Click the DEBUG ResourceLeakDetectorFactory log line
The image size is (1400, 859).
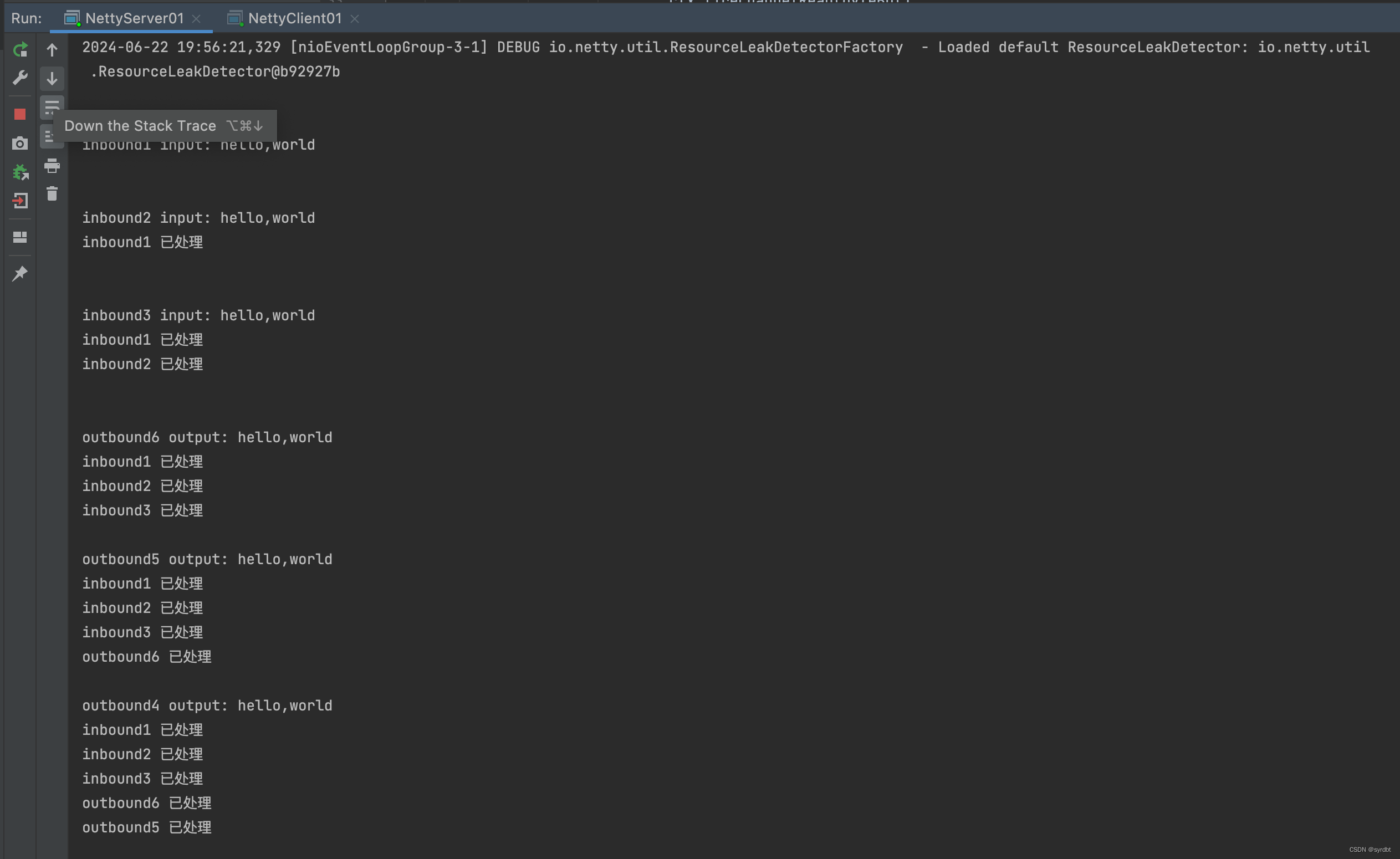pyautogui.click(x=726, y=47)
